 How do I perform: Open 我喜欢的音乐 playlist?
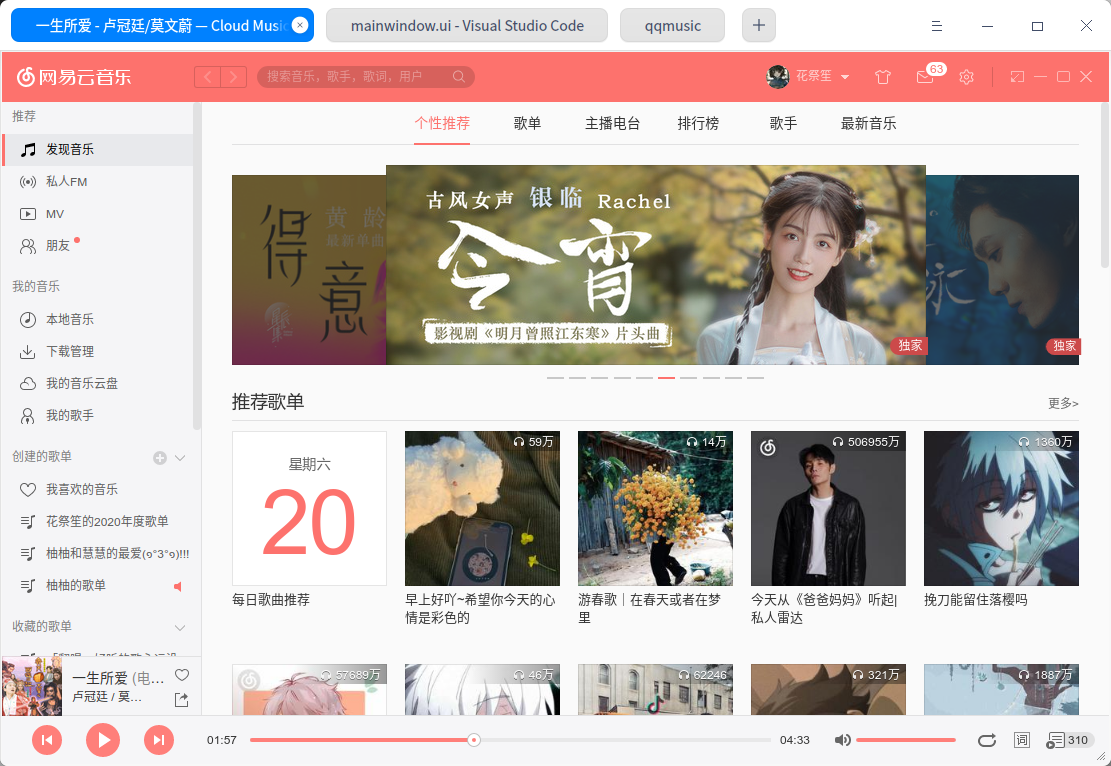tap(98, 490)
